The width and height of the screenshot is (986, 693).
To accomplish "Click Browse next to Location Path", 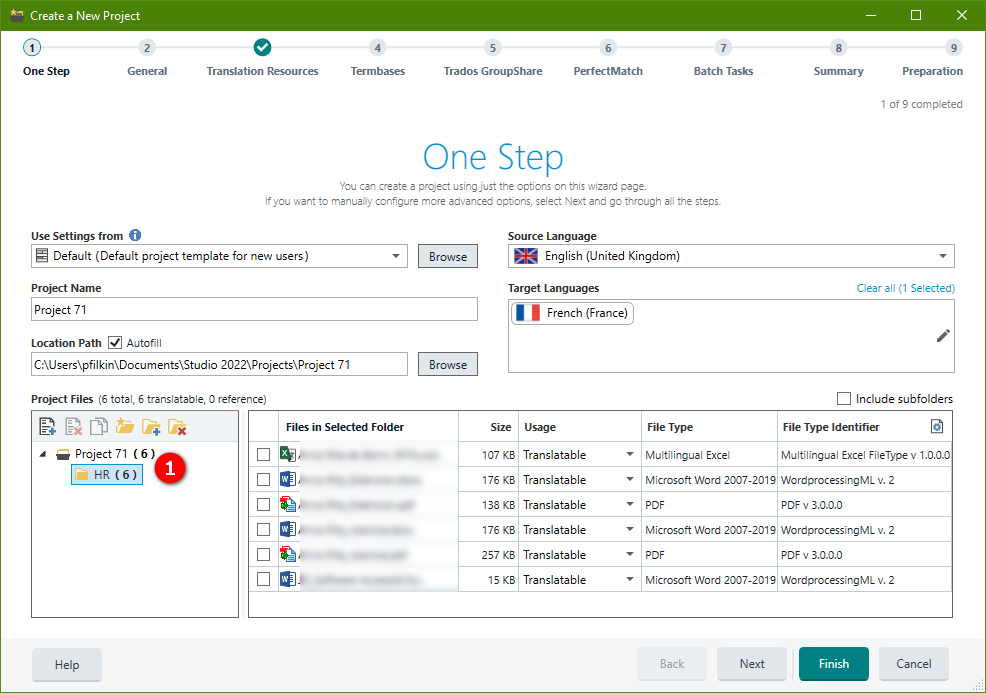I will pyautogui.click(x=448, y=364).
